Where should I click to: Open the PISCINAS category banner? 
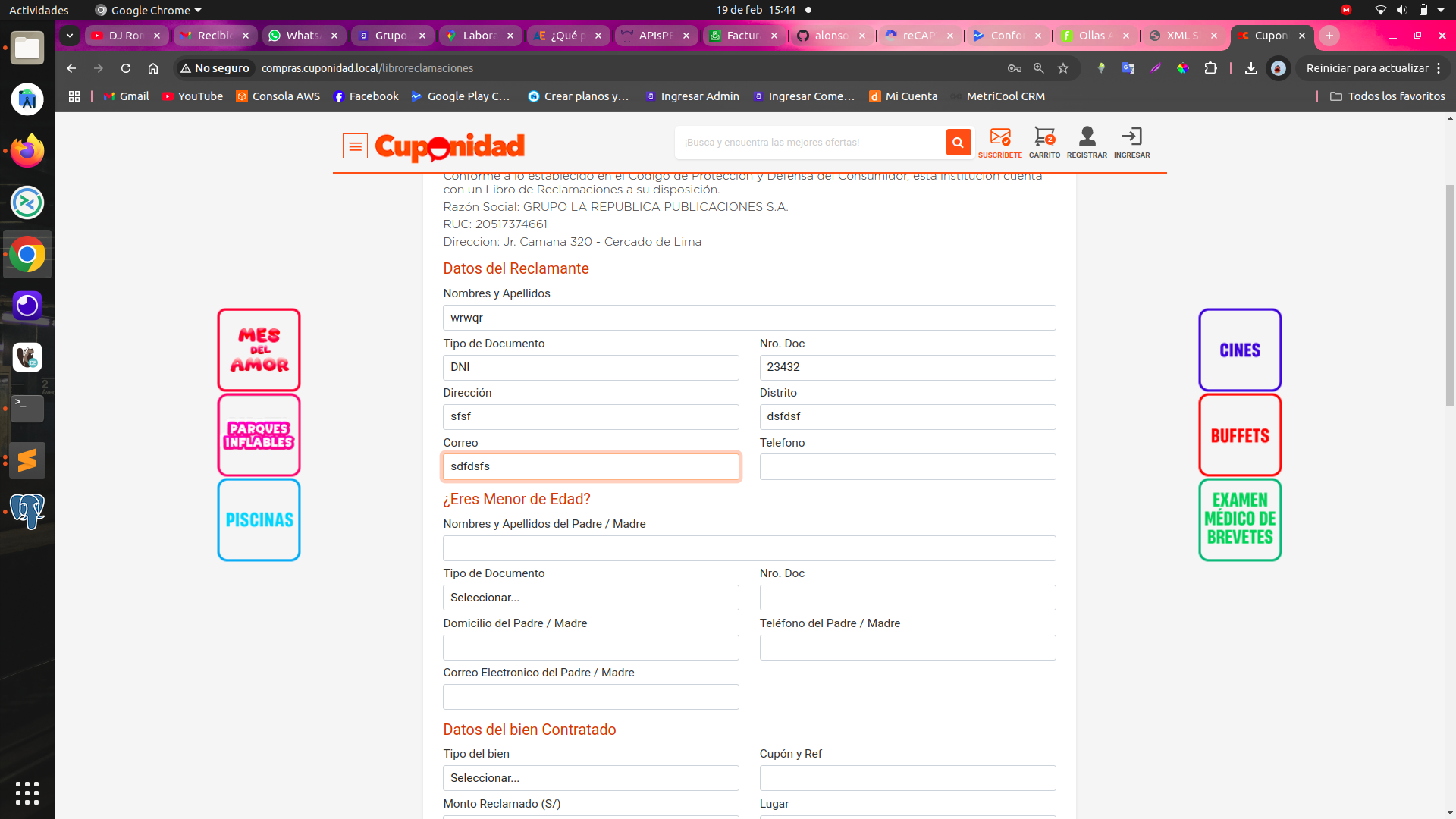(x=259, y=519)
